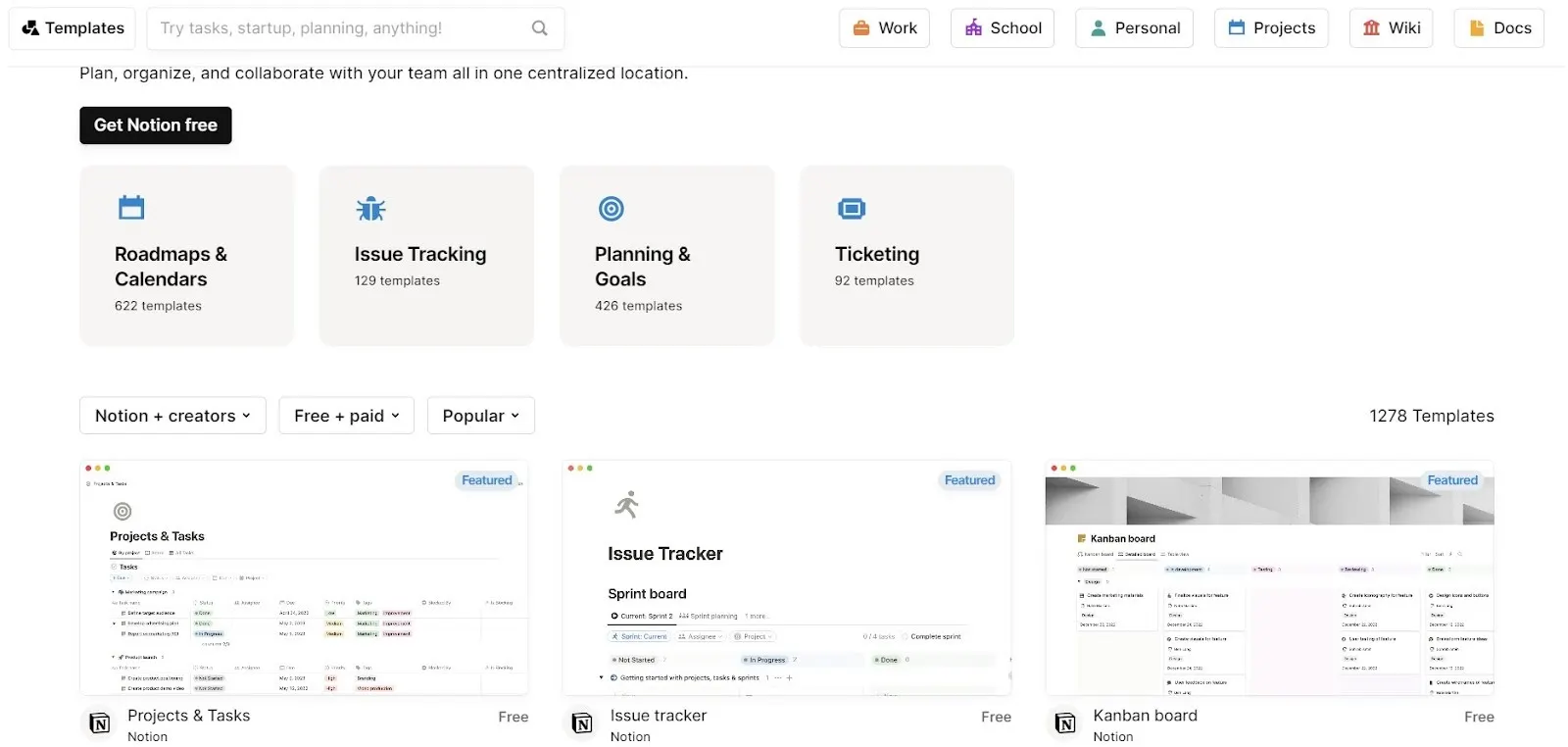Viewport: 1568px width, 747px height.
Task: Click Notion logo beside Kanban board
Action: tap(1065, 724)
